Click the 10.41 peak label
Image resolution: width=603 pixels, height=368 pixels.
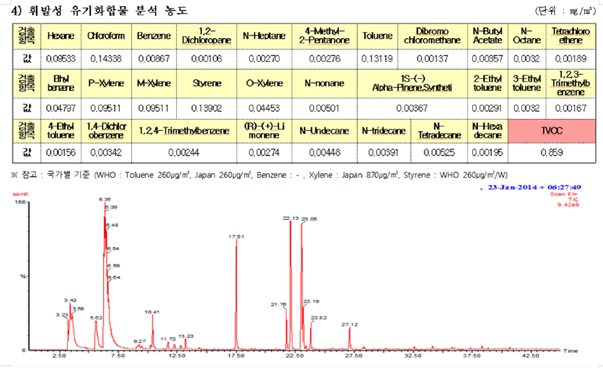tap(152, 312)
